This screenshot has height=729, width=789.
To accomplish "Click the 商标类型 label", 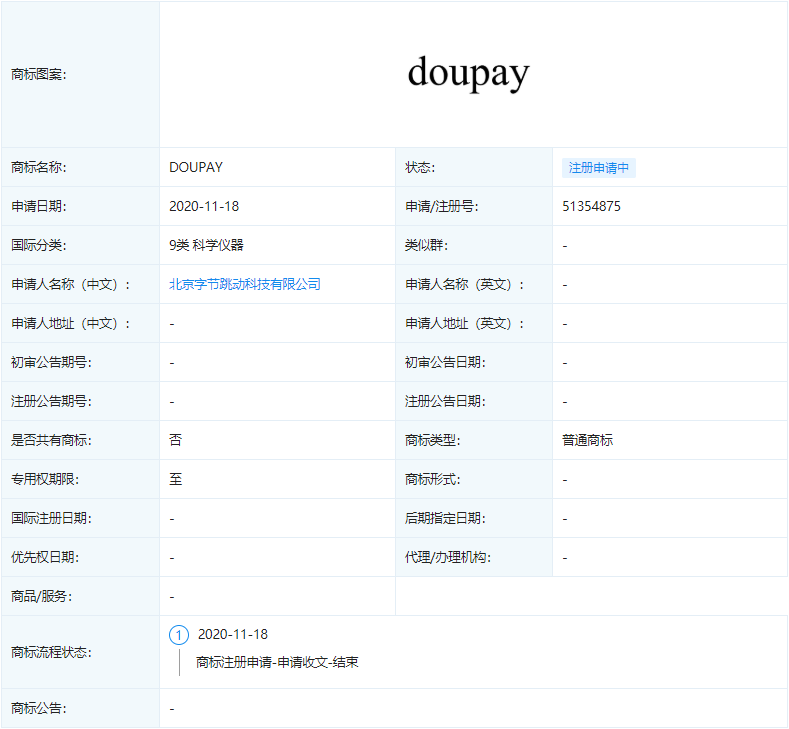I will point(433,440).
